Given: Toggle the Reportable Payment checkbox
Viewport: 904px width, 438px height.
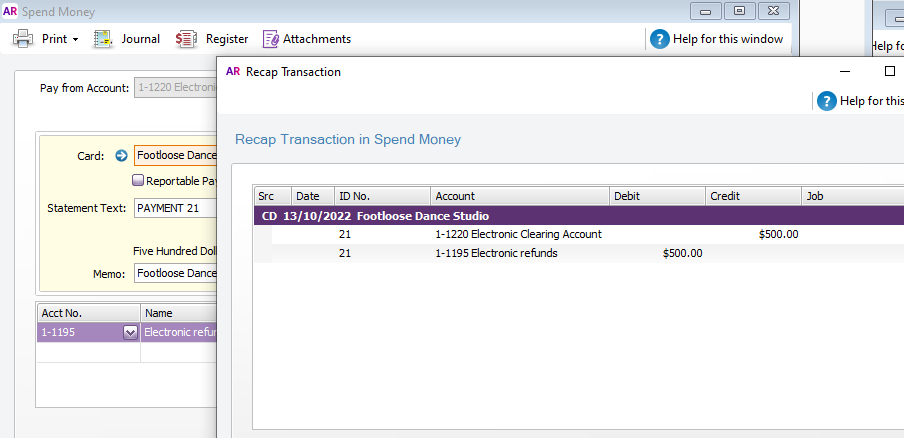Looking at the screenshot, I should [x=139, y=181].
